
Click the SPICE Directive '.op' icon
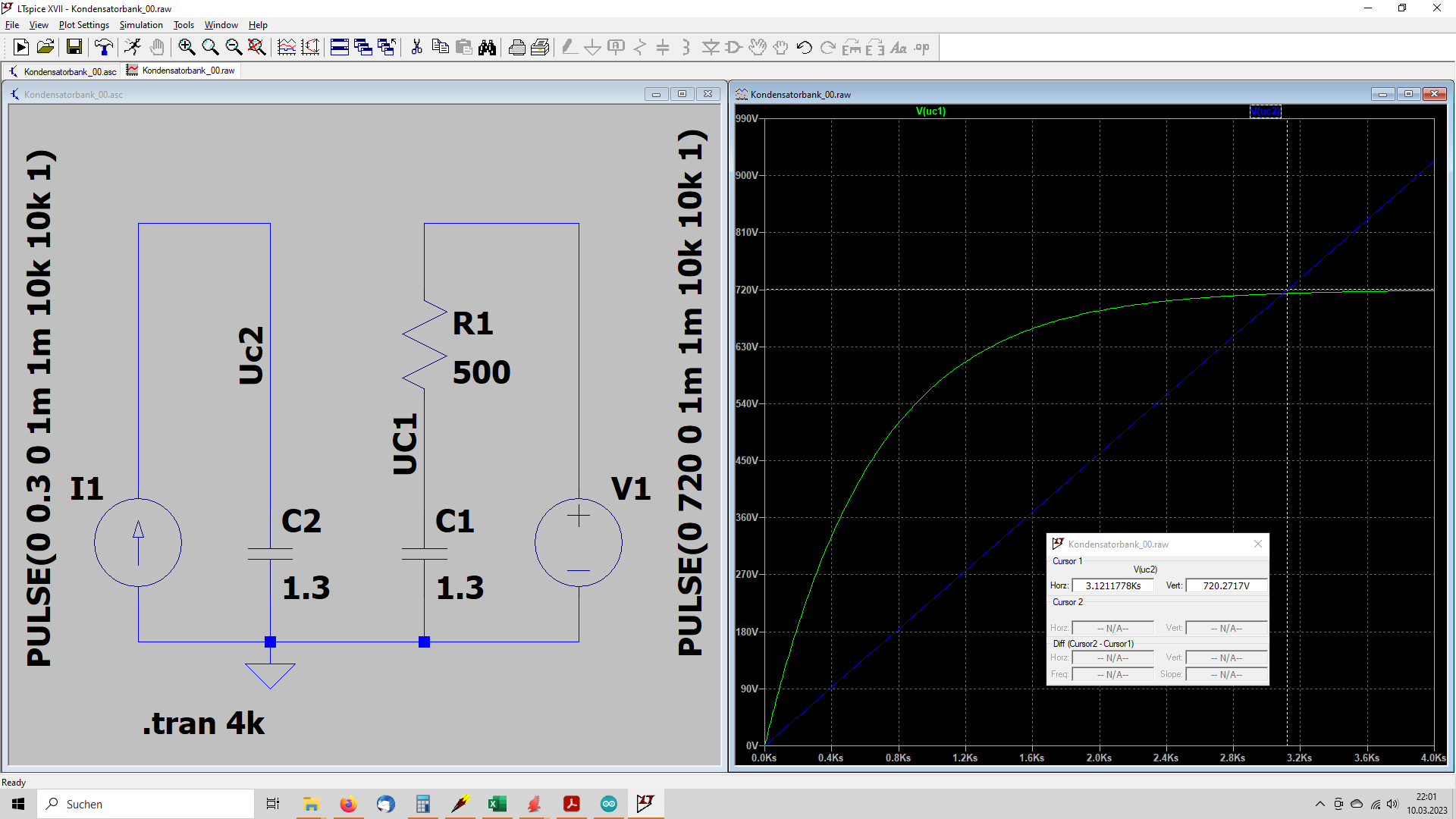pos(921,47)
